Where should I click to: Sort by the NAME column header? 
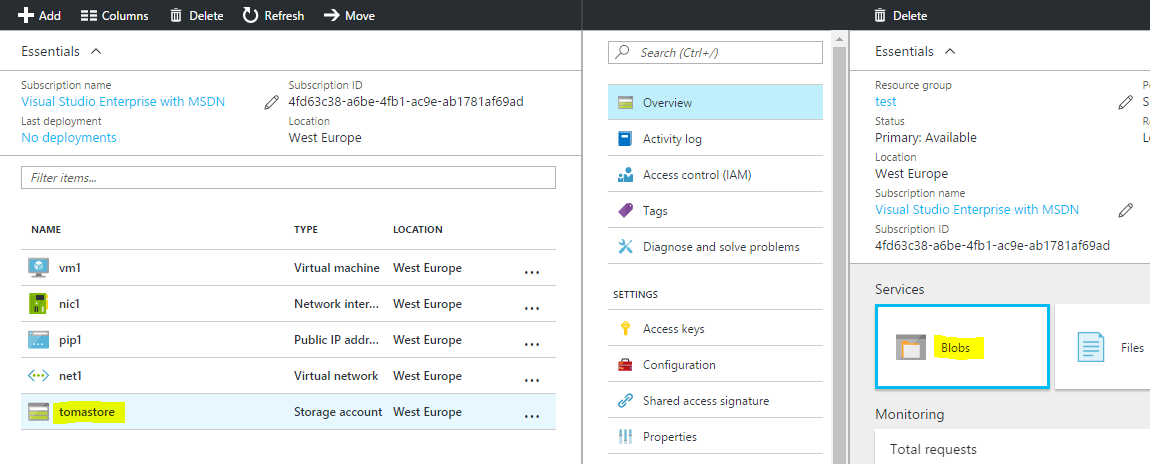point(46,229)
